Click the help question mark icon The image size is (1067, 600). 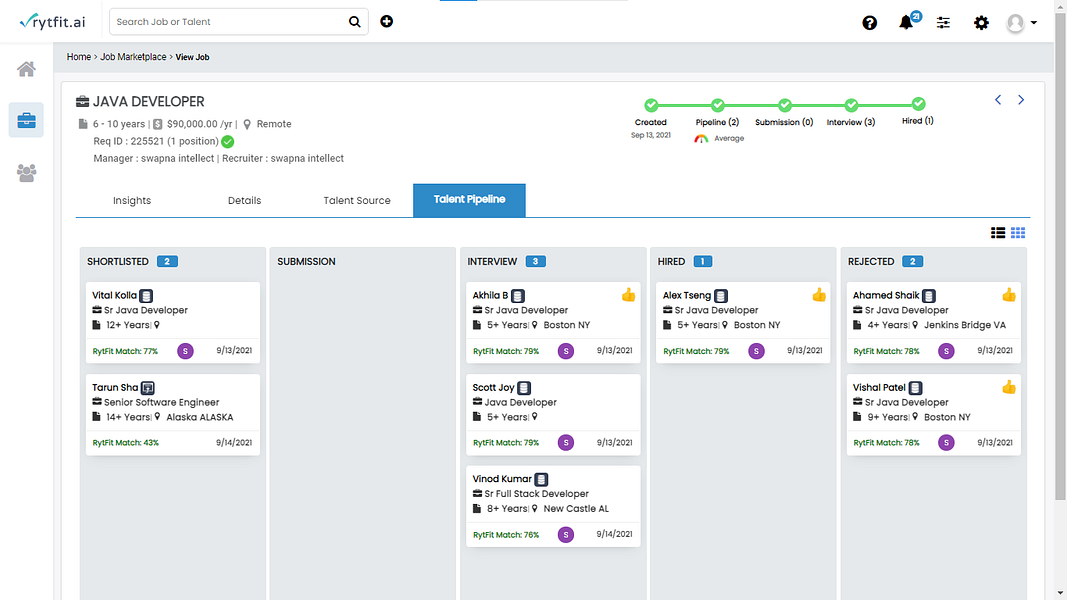pyautogui.click(x=869, y=22)
